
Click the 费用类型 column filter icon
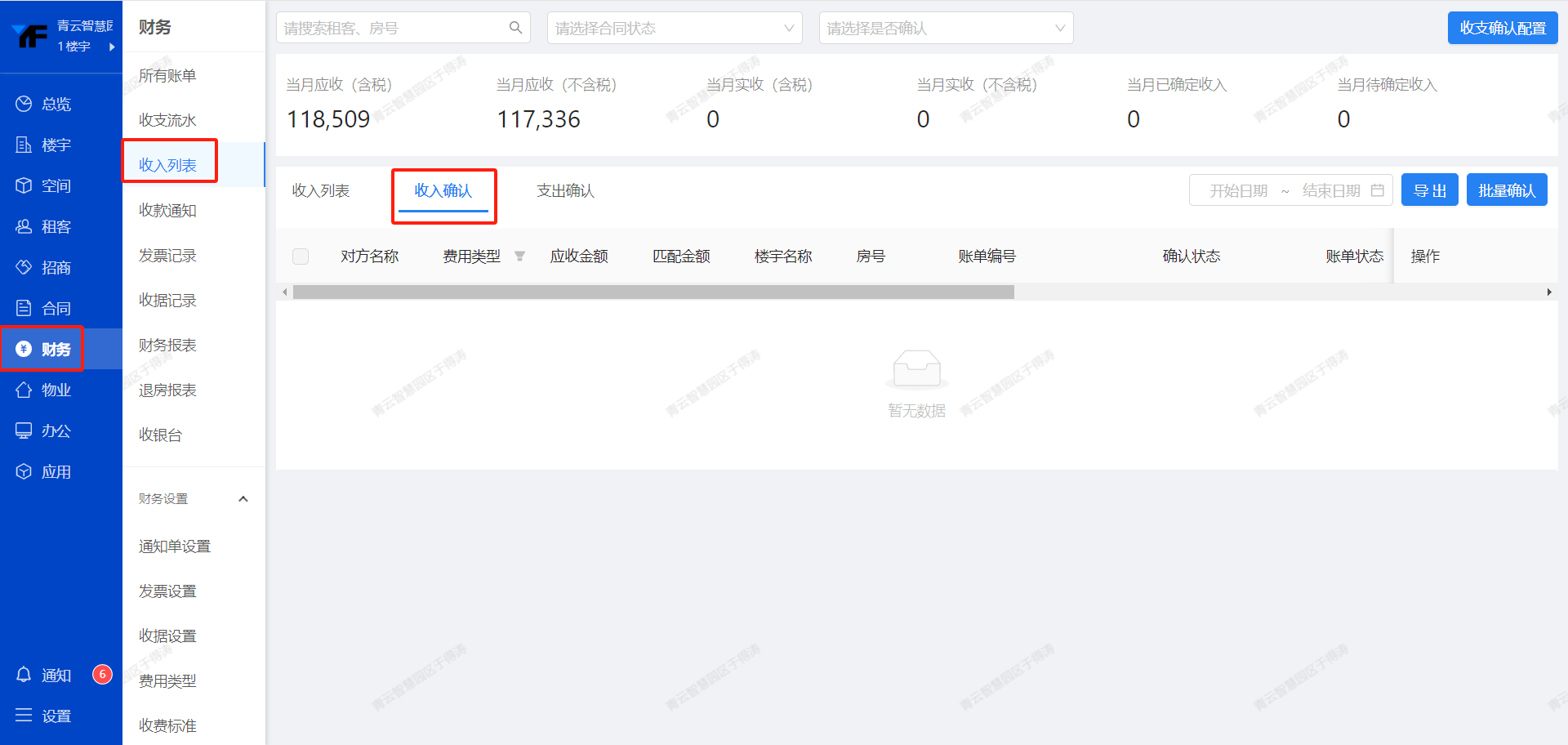(x=519, y=257)
